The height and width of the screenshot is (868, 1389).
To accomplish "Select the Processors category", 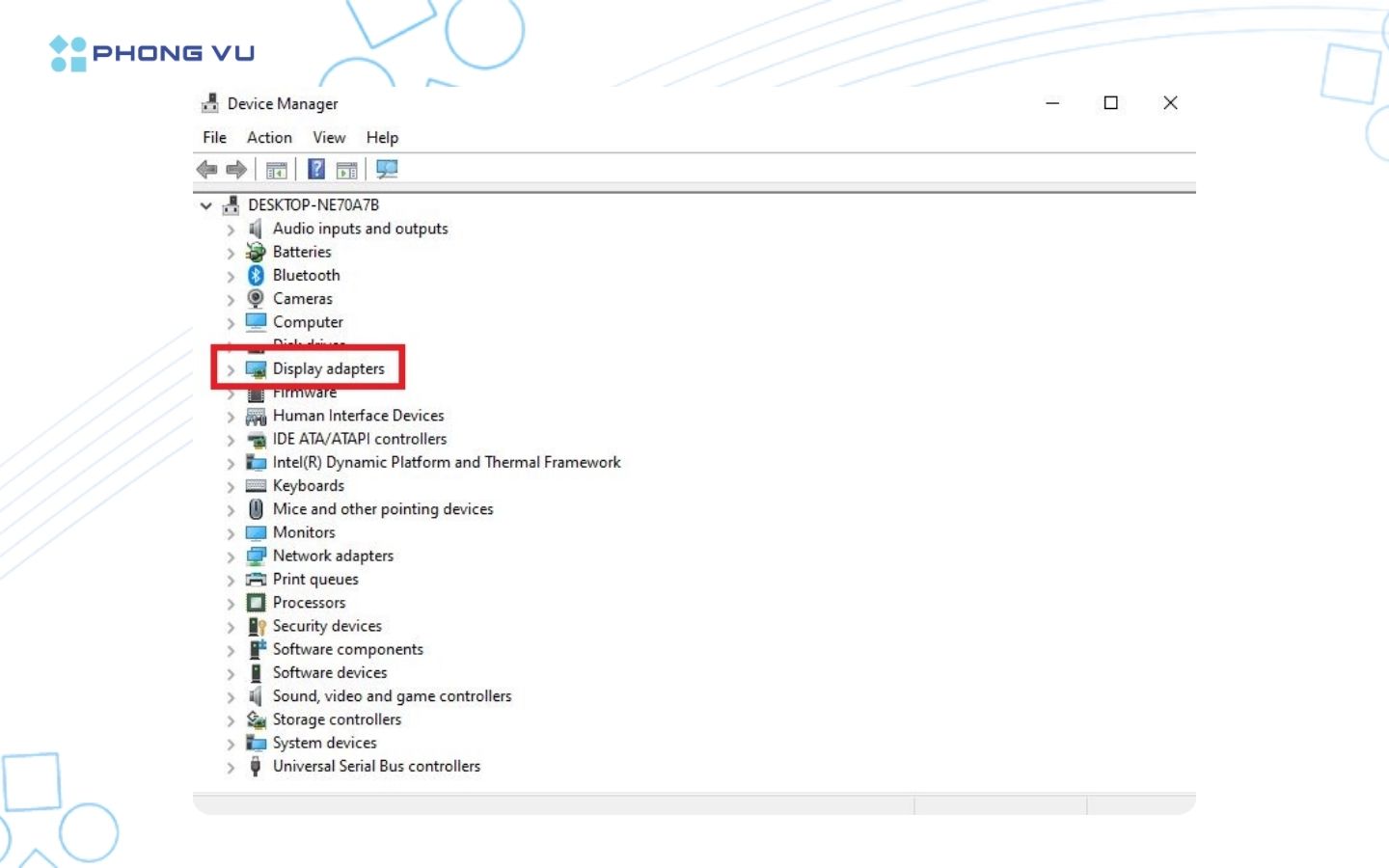I will click(309, 603).
